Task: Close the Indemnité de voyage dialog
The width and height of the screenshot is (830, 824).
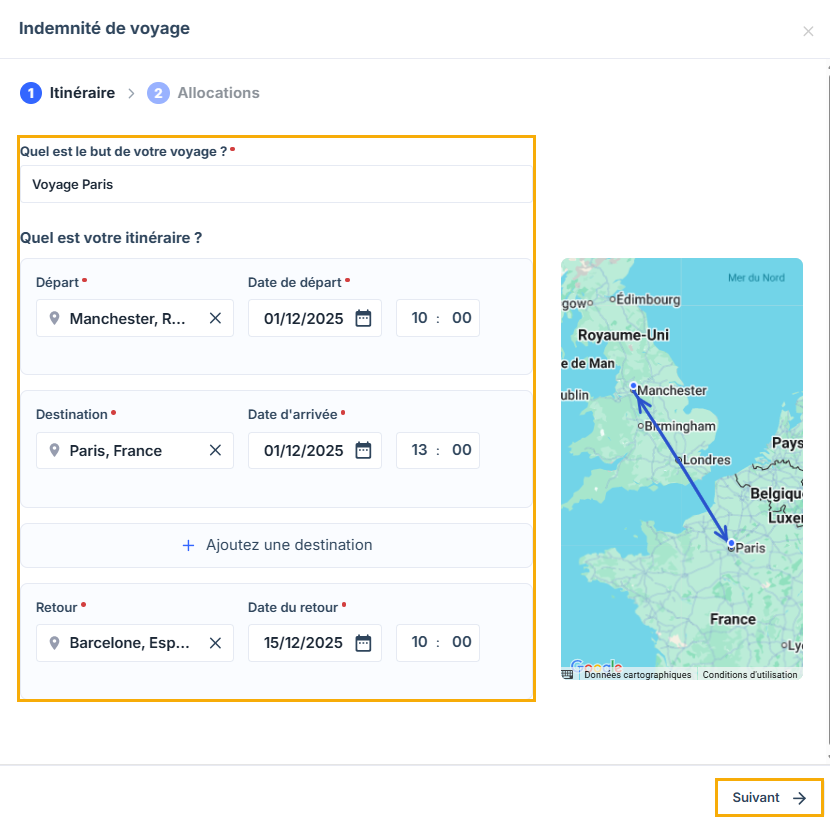Action: [808, 31]
